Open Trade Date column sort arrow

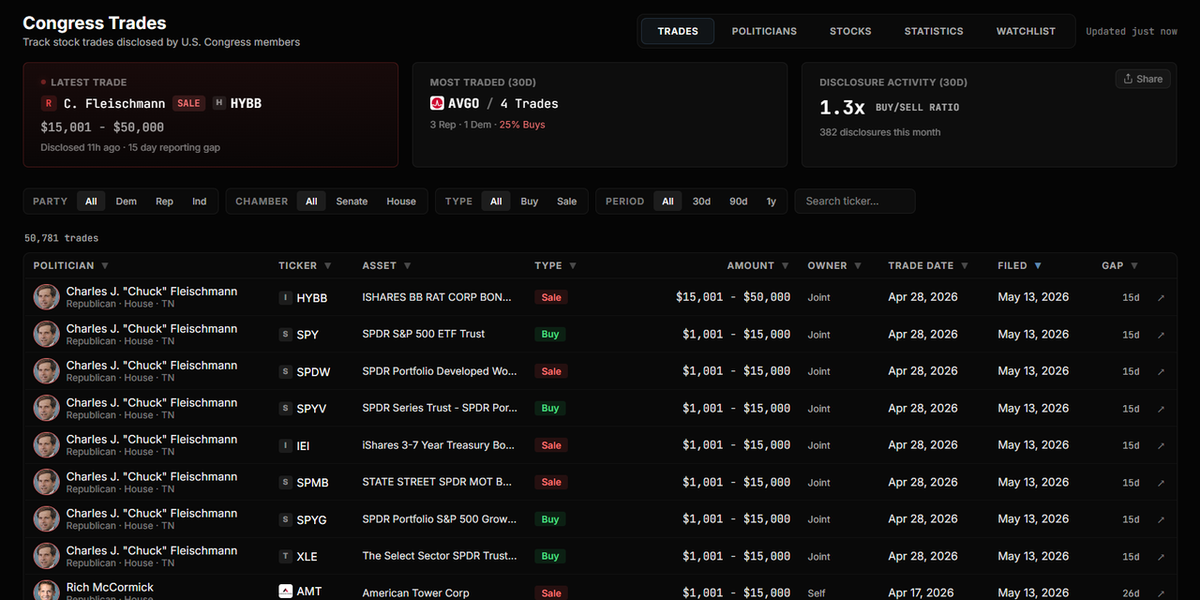pos(964,266)
